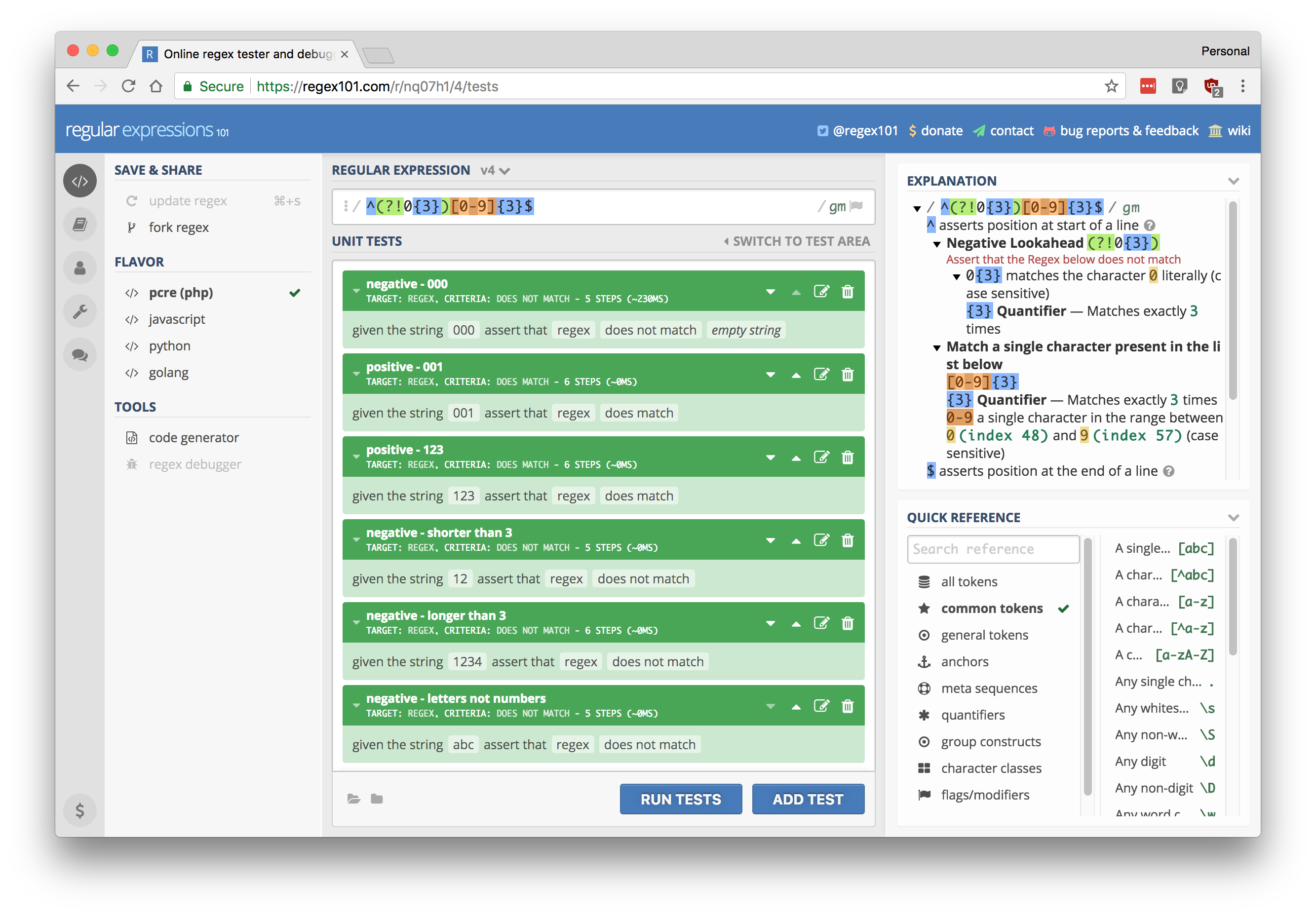Select 'general tokens' reference category
Viewport: 1316px width, 916px height.
pyautogui.click(x=993, y=635)
